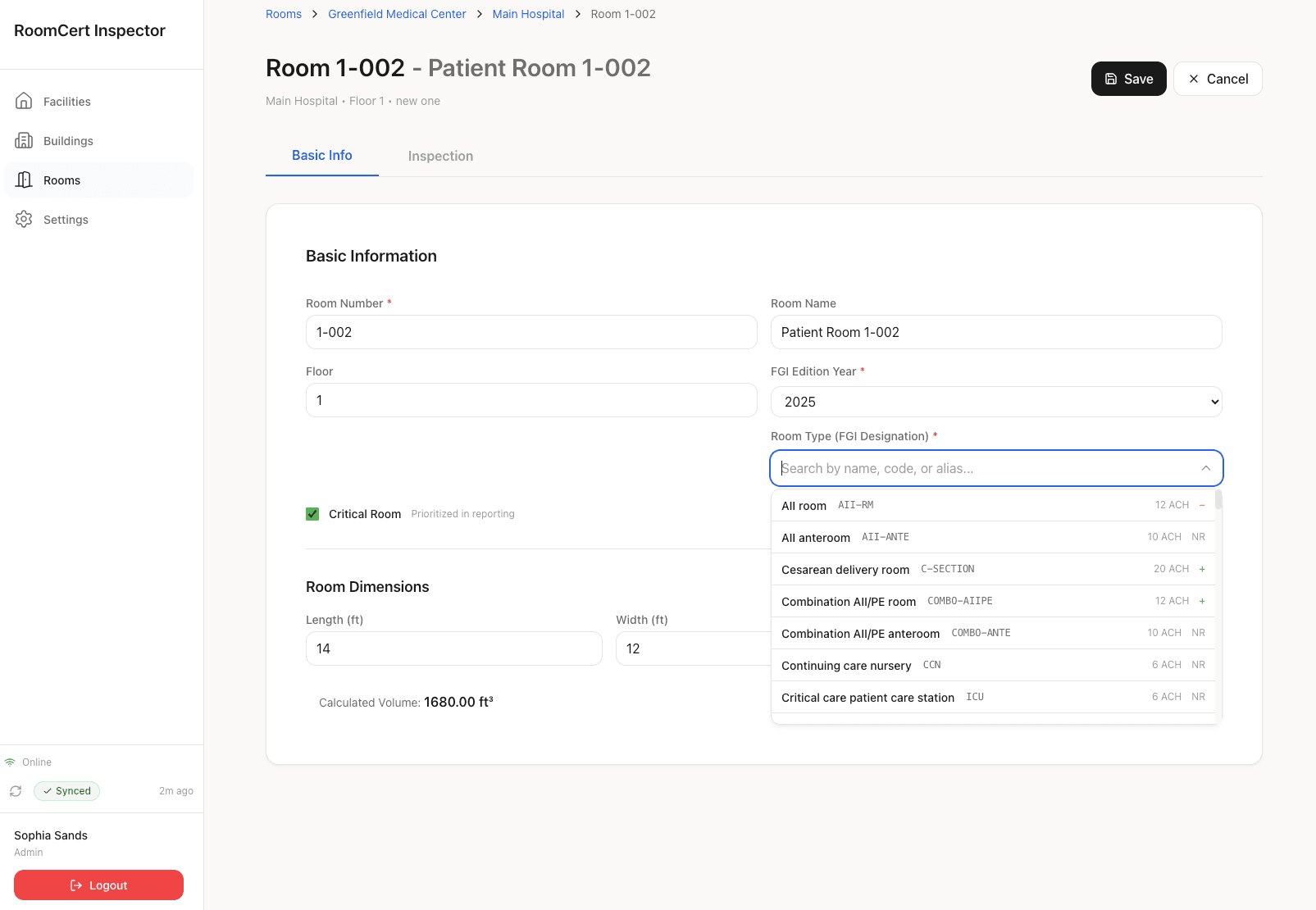This screenshot has width=1316, height=910.
Task: Focus the Width (ft) input field
Action: (694, 648)
